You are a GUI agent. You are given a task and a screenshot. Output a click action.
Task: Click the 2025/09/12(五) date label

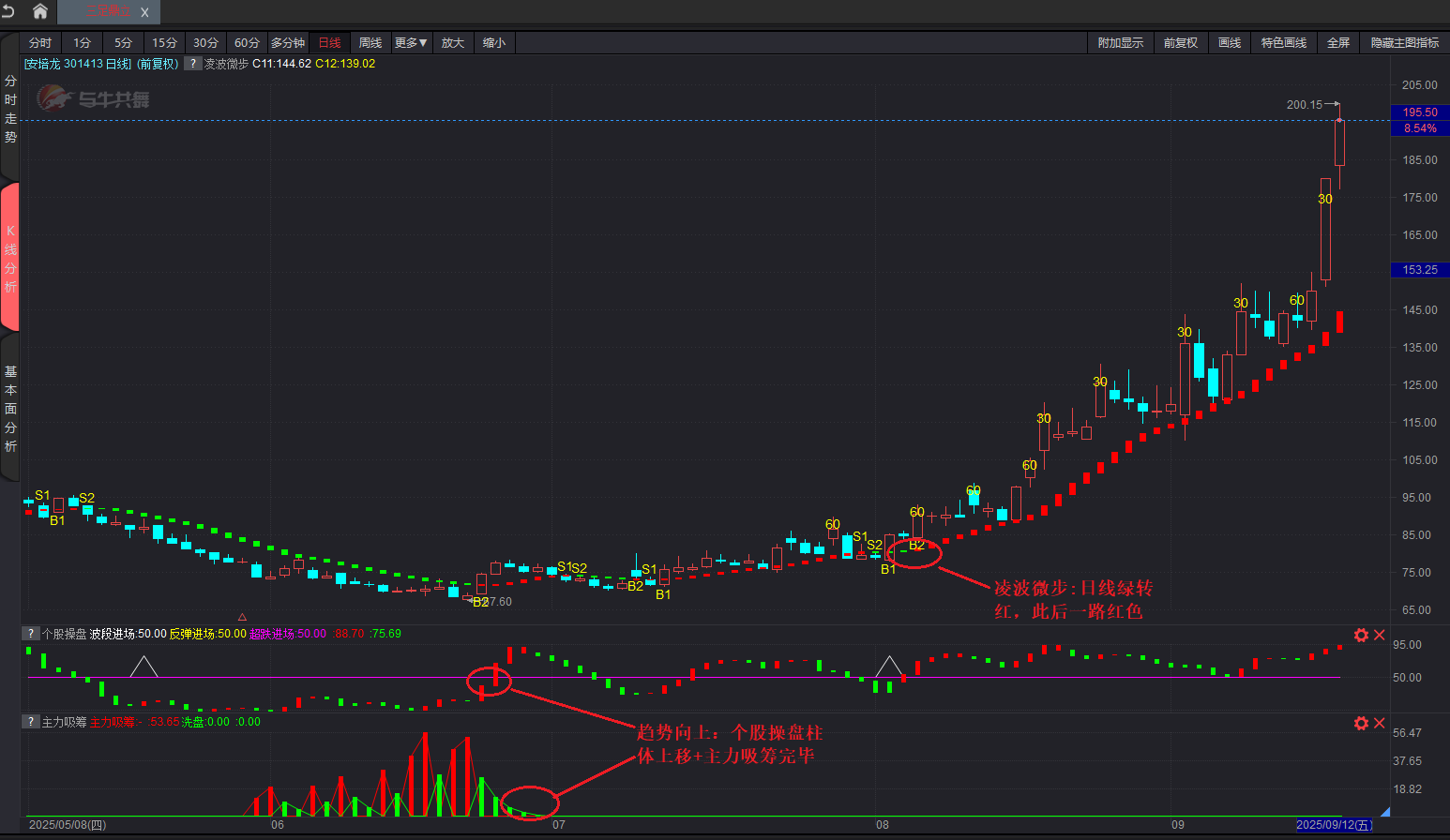[x=1335, y=825]
